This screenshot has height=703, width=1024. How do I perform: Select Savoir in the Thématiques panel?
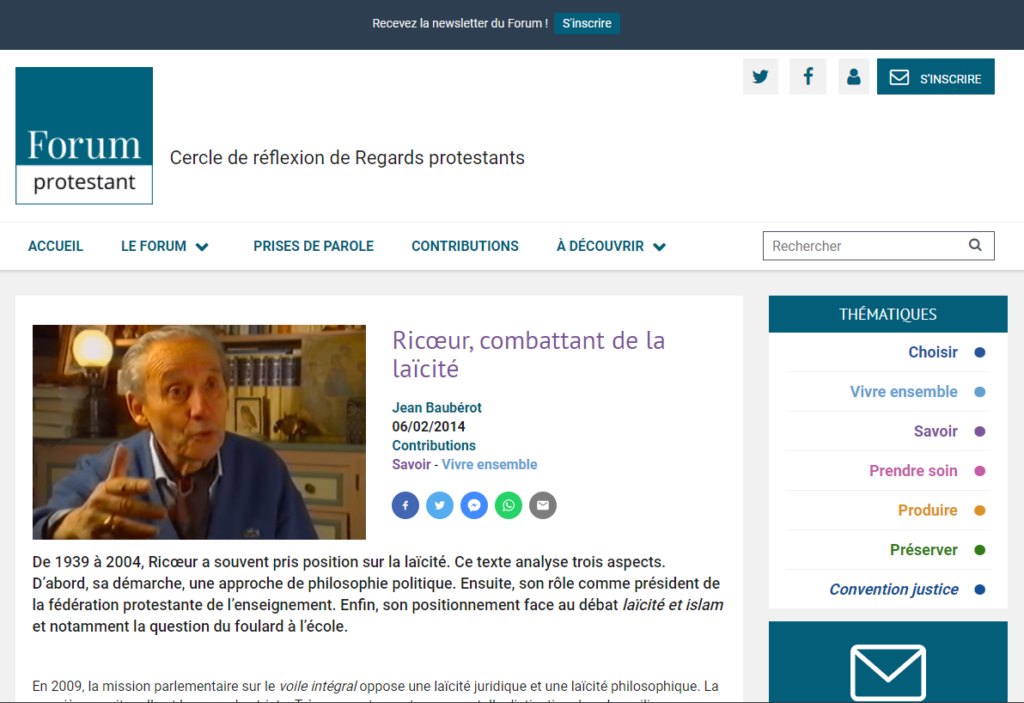(x=936, y=431)
